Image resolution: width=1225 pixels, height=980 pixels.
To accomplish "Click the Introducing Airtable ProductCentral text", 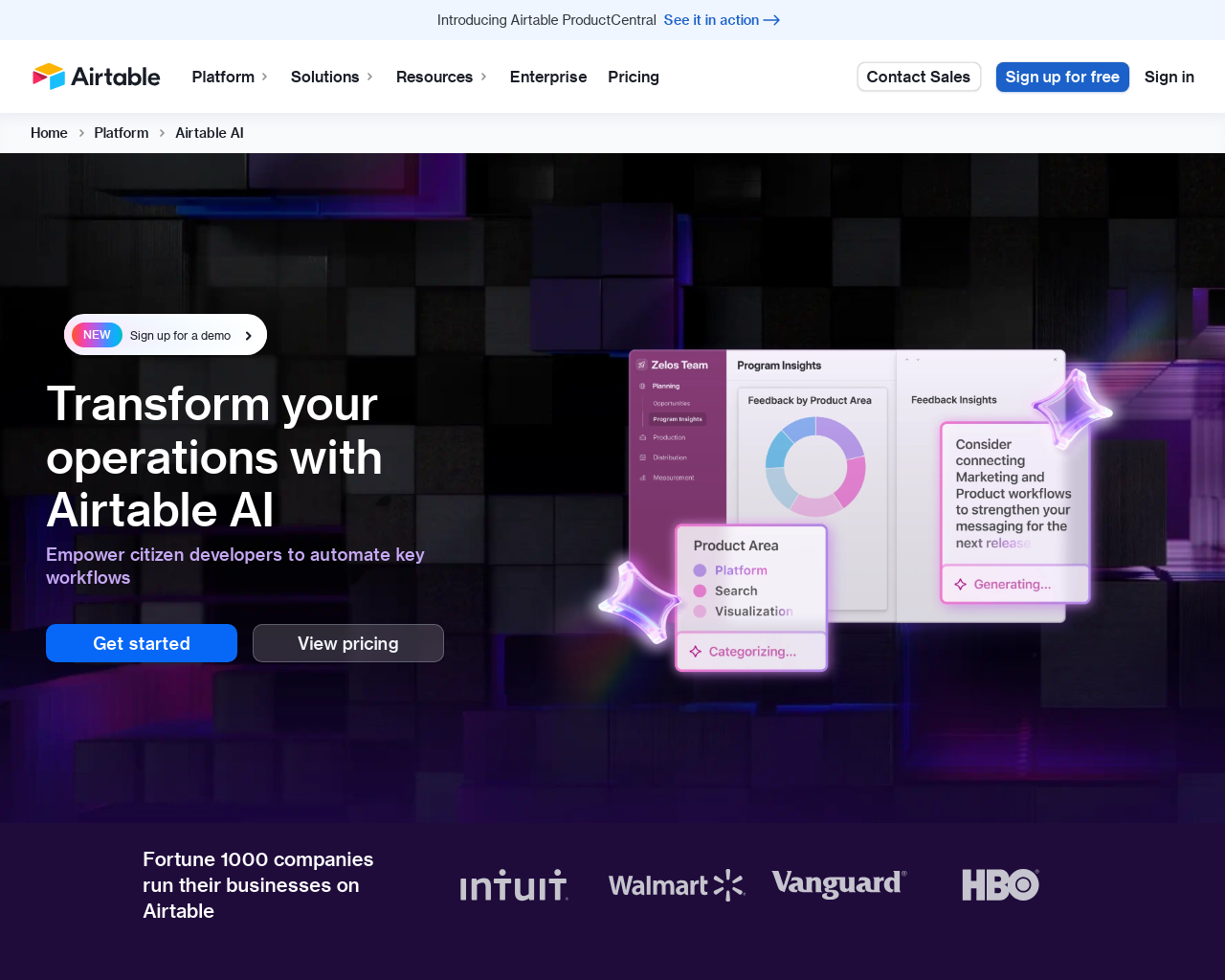I will click(x=546, y=20).
